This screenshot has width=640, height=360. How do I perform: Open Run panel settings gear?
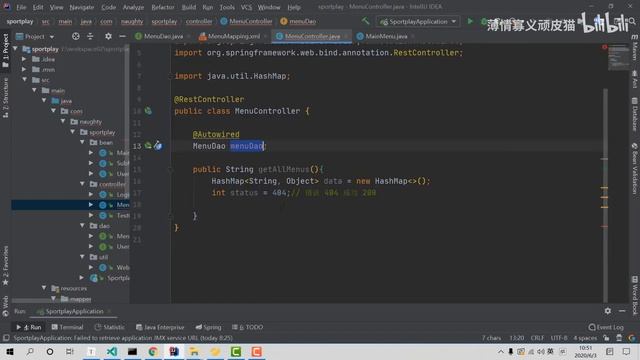(608, 311)
